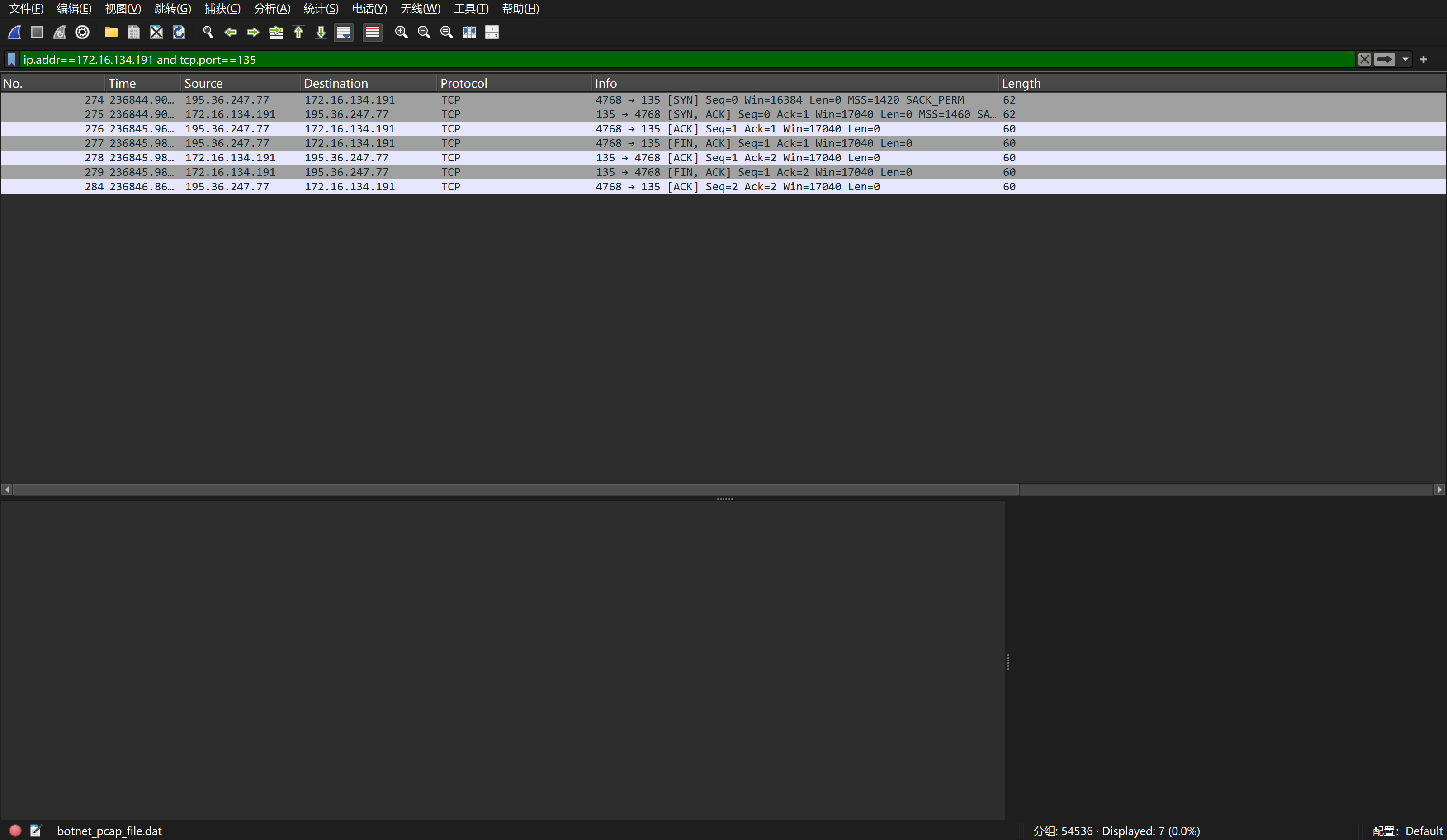Click the horizontal scrollbar under packet list
Screen dimensions: 1447x840
[515, 489]
